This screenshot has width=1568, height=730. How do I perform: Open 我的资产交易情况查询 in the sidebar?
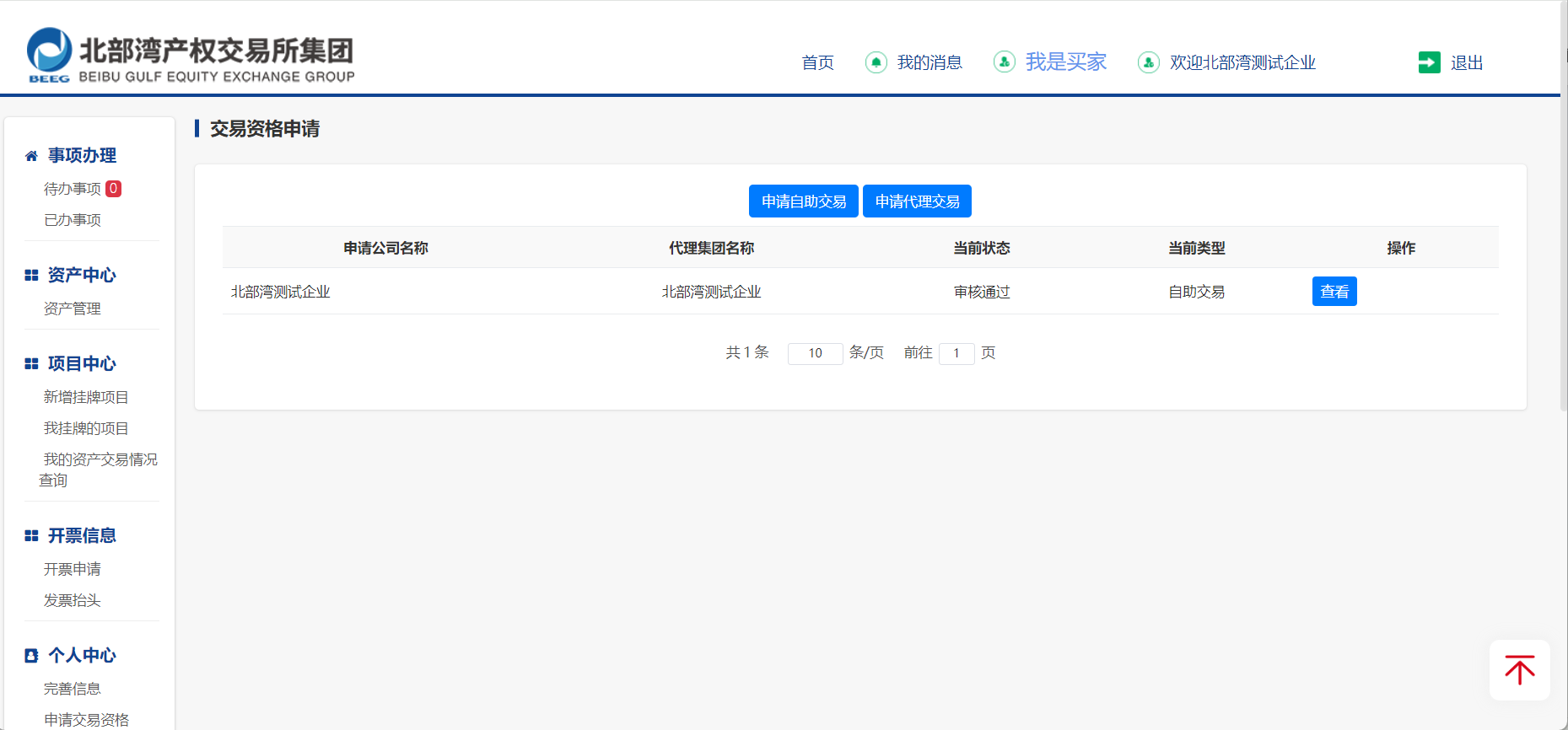(x=98, y=470)
